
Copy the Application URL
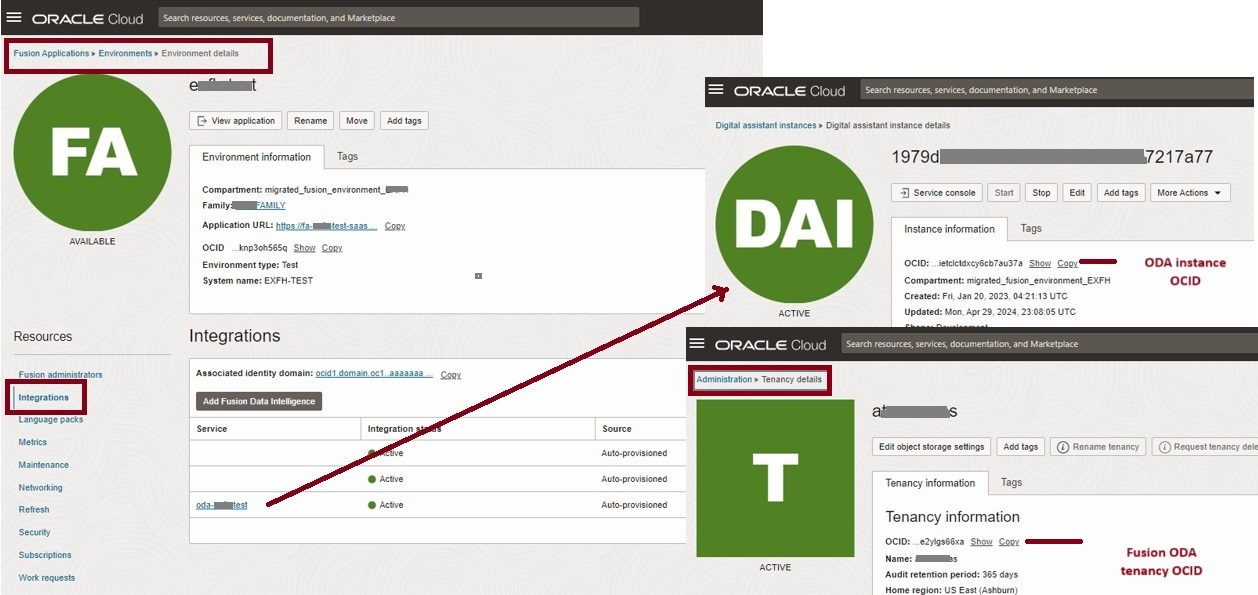[395, 226]
